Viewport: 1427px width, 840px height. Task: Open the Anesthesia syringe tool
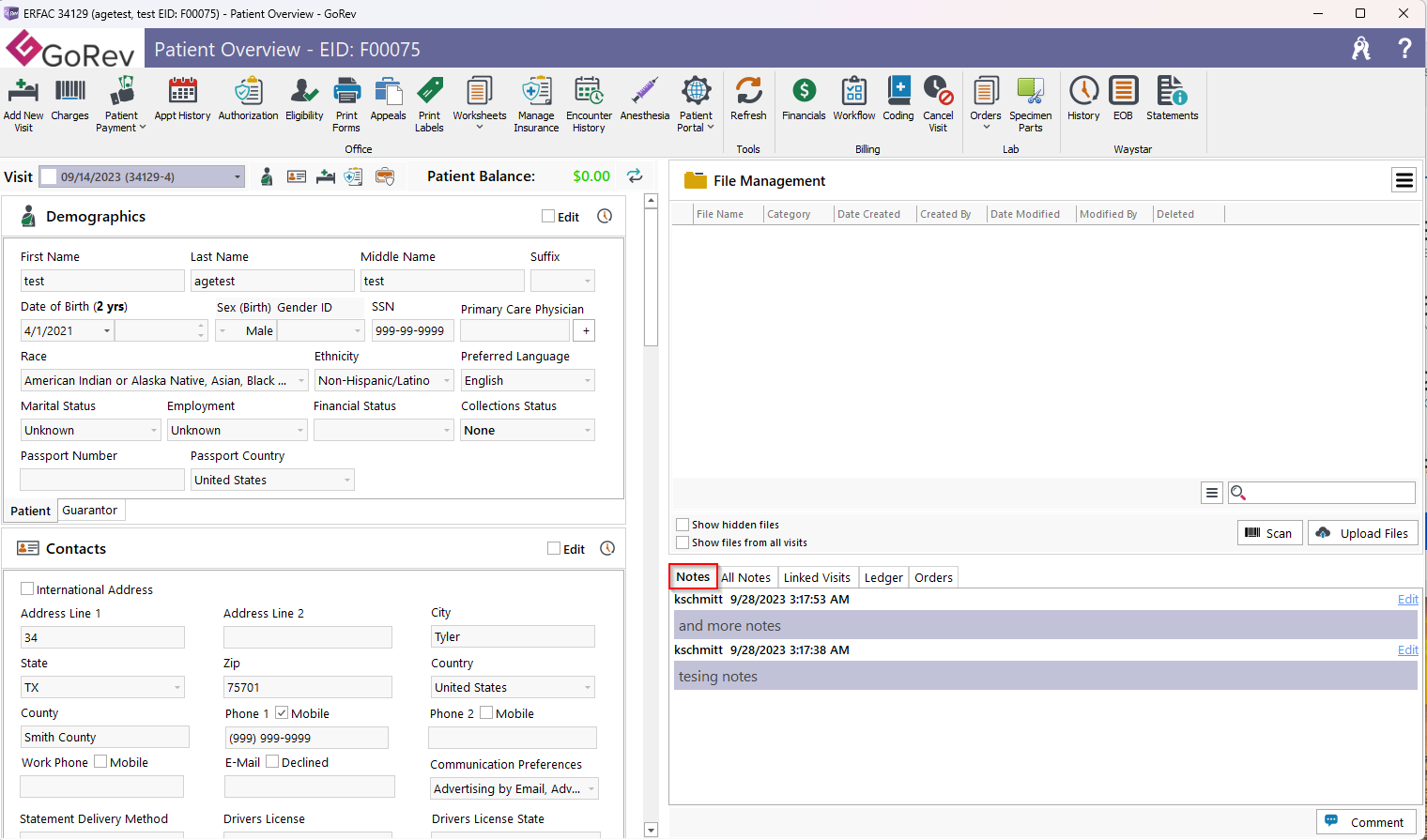[645, 99]
